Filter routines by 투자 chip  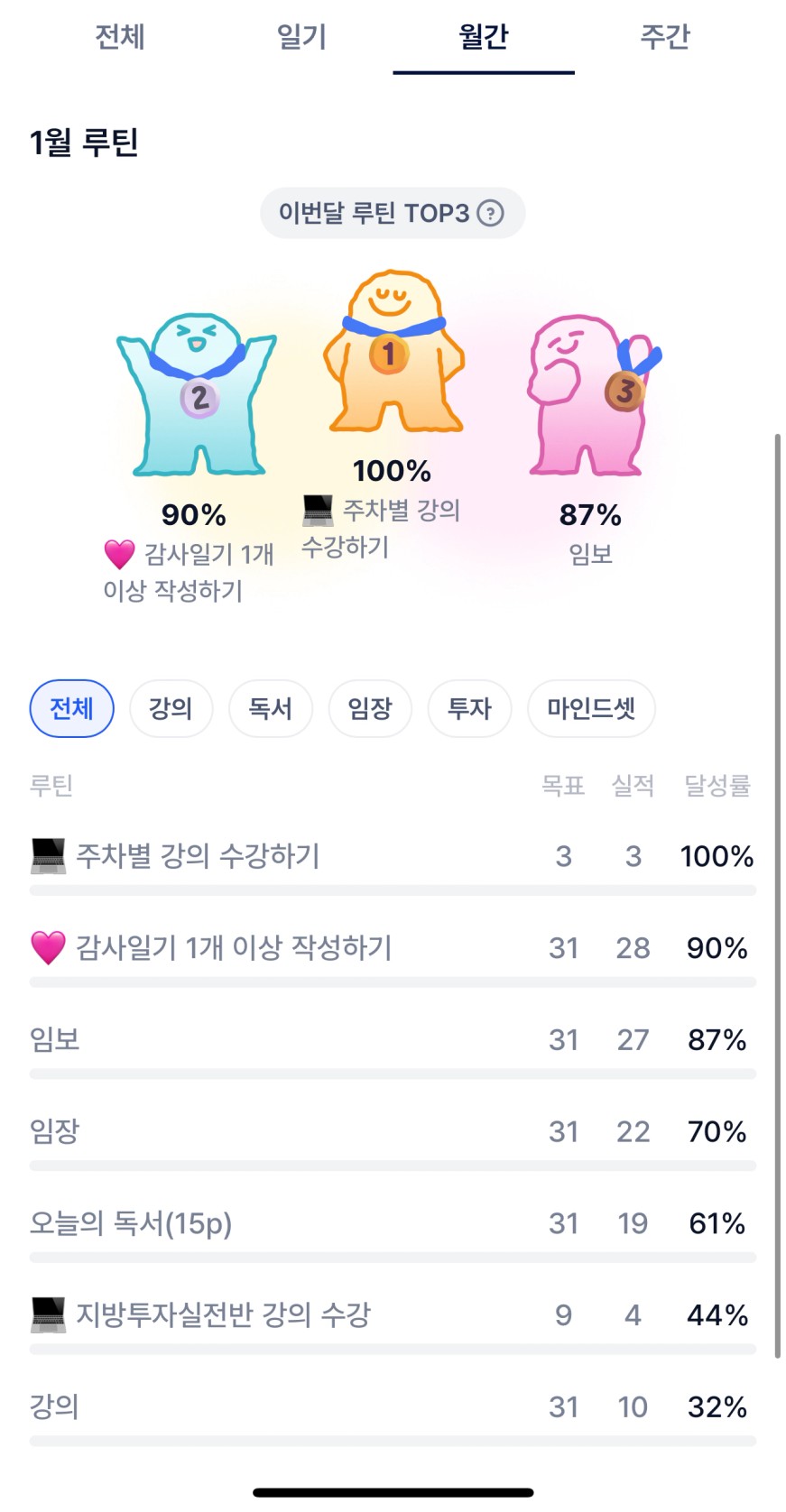[469, 708]
